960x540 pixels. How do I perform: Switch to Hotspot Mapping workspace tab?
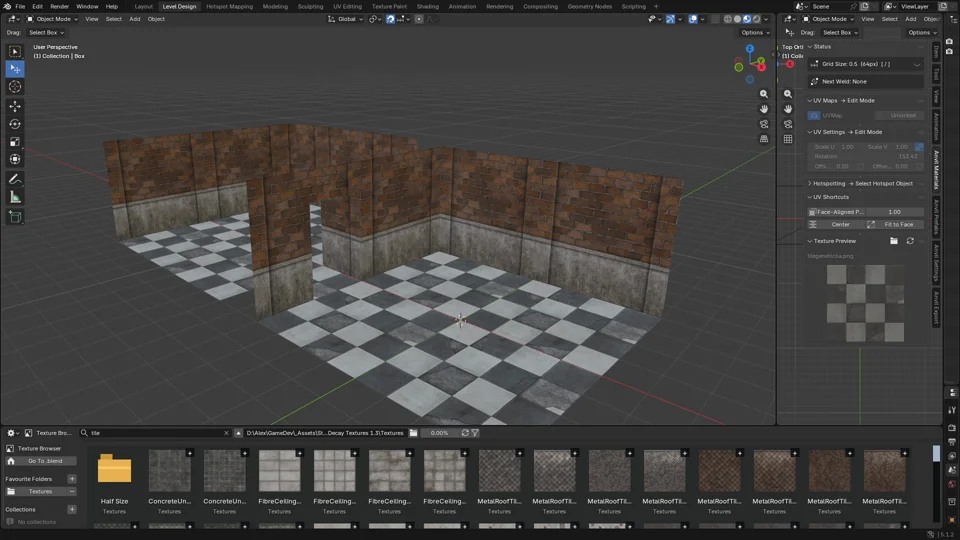[230, 6]
